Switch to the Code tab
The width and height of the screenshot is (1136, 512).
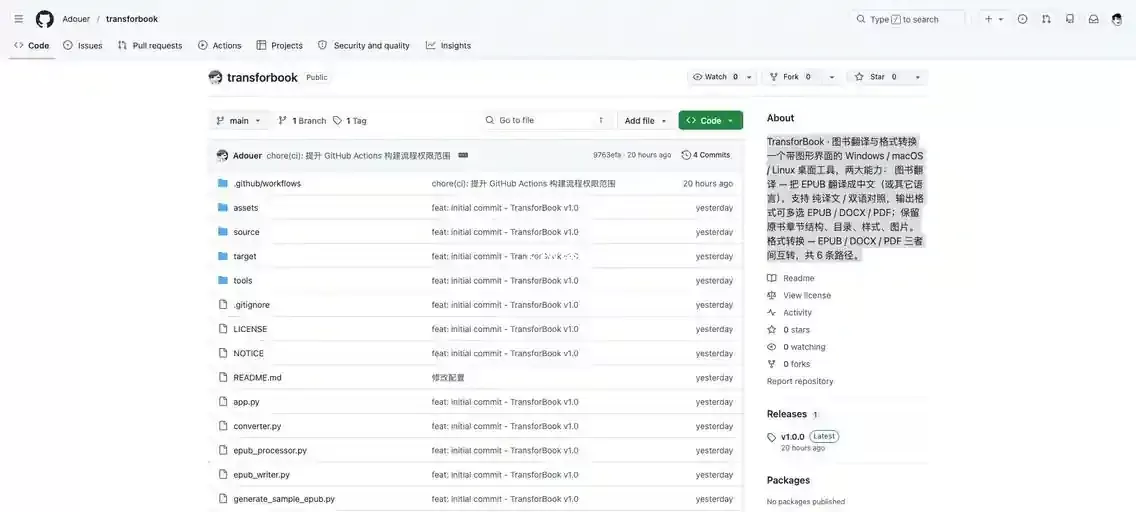click(32, 46)
